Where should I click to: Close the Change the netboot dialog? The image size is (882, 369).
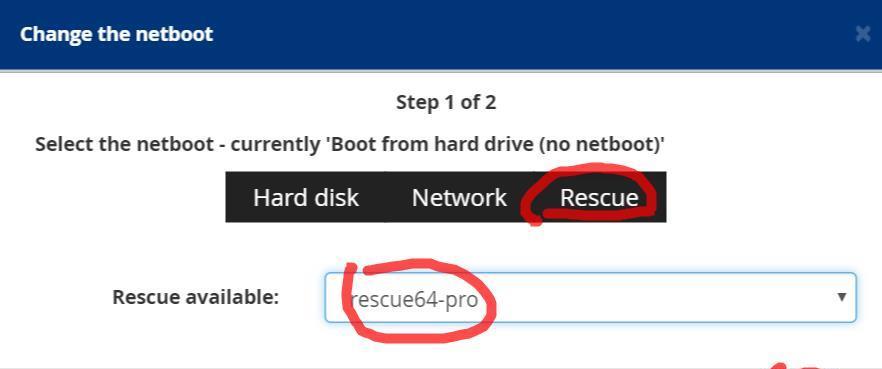coord(863,34)
